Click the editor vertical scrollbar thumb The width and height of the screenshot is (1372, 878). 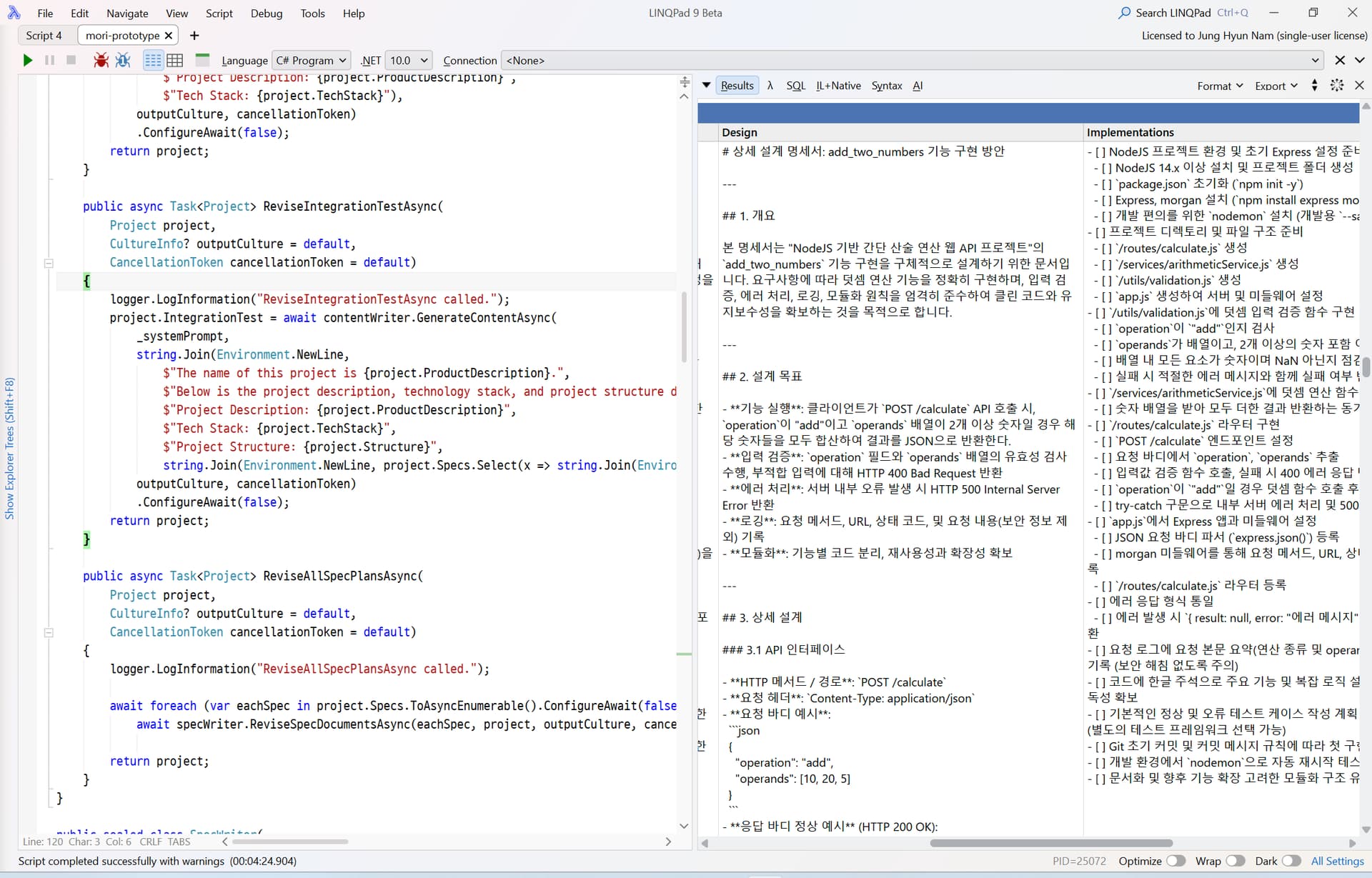pyautogui.click(x=684, y=326)
